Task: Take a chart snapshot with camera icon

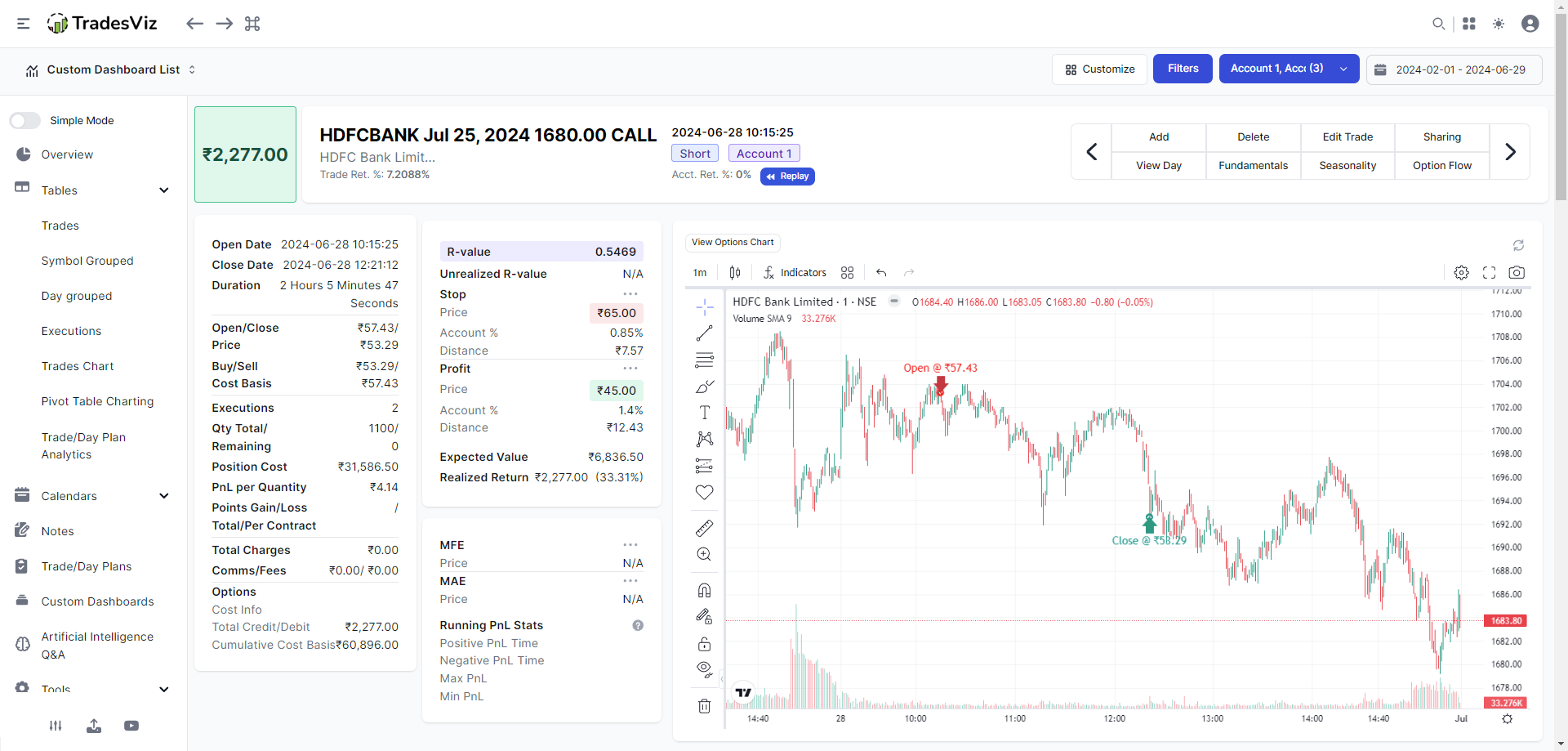Action: [1517, 273]
